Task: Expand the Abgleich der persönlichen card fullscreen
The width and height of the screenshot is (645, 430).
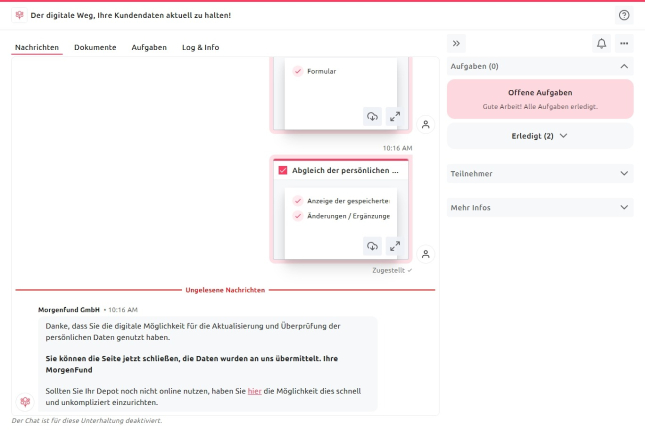Action: [394, 246]
